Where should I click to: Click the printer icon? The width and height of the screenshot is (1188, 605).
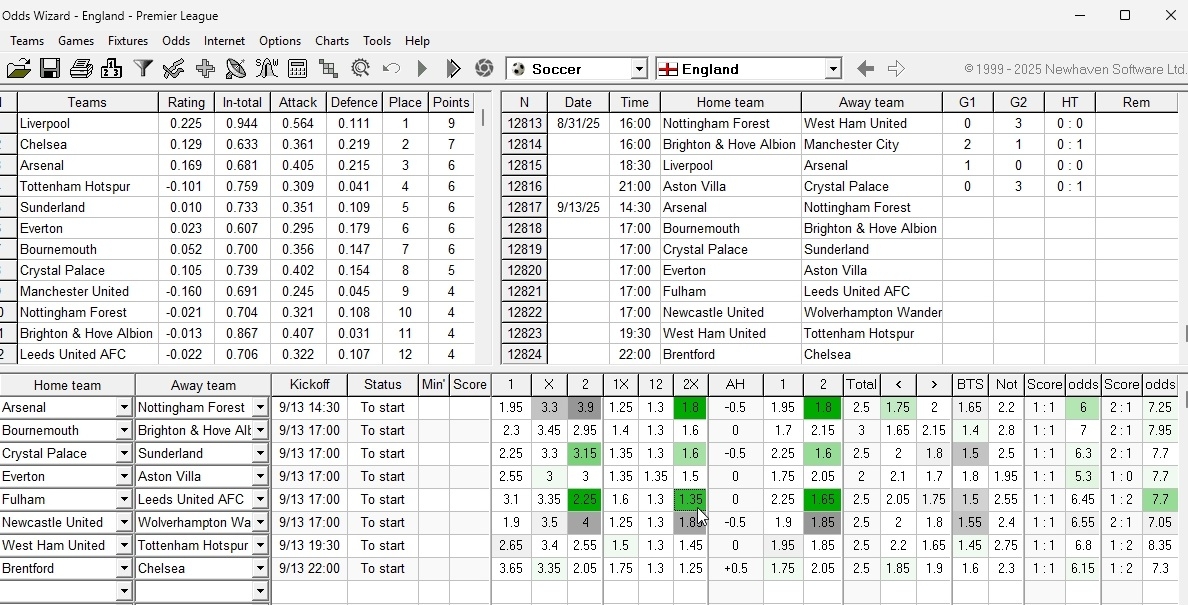[81, 69]
